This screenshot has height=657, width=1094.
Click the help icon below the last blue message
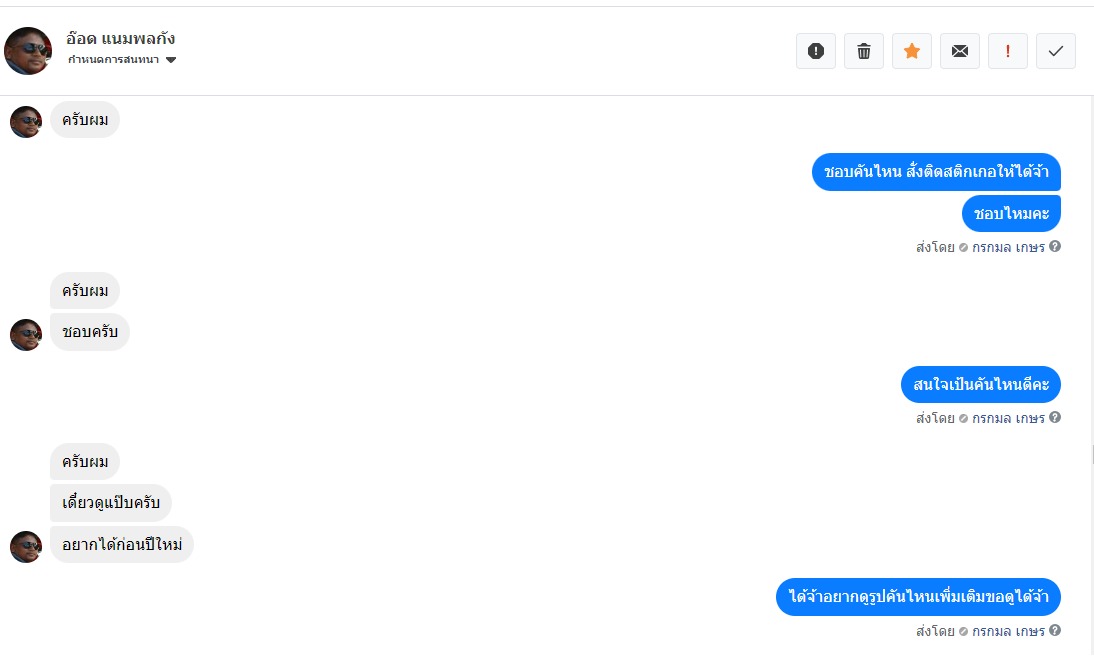coord(1055,631)
